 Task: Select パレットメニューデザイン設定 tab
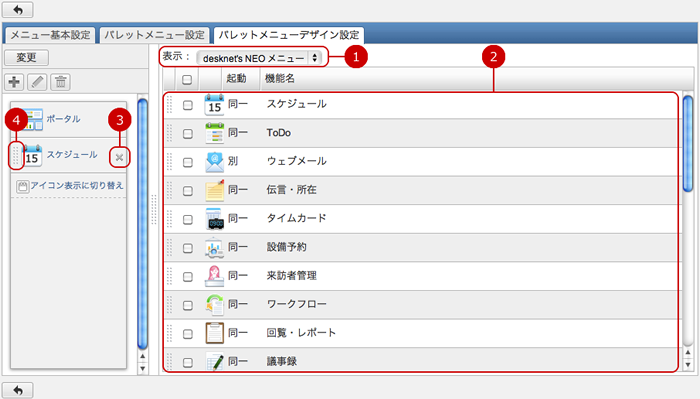[x=288, y=35]
